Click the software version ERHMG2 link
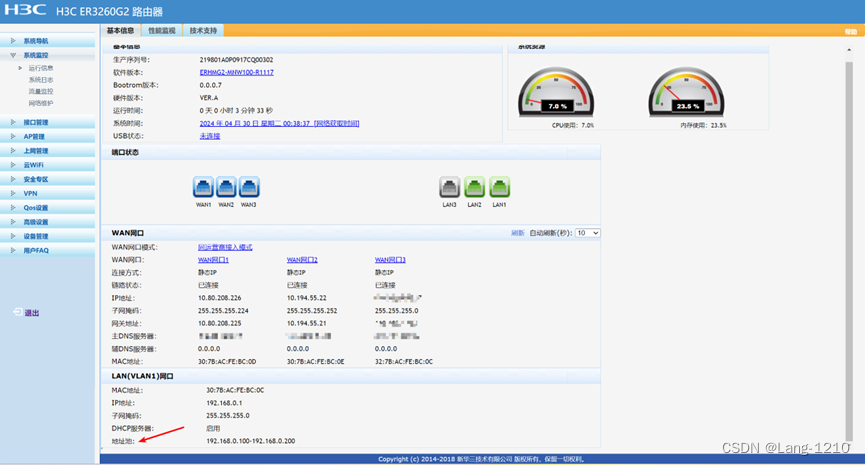 pos(237,72)
